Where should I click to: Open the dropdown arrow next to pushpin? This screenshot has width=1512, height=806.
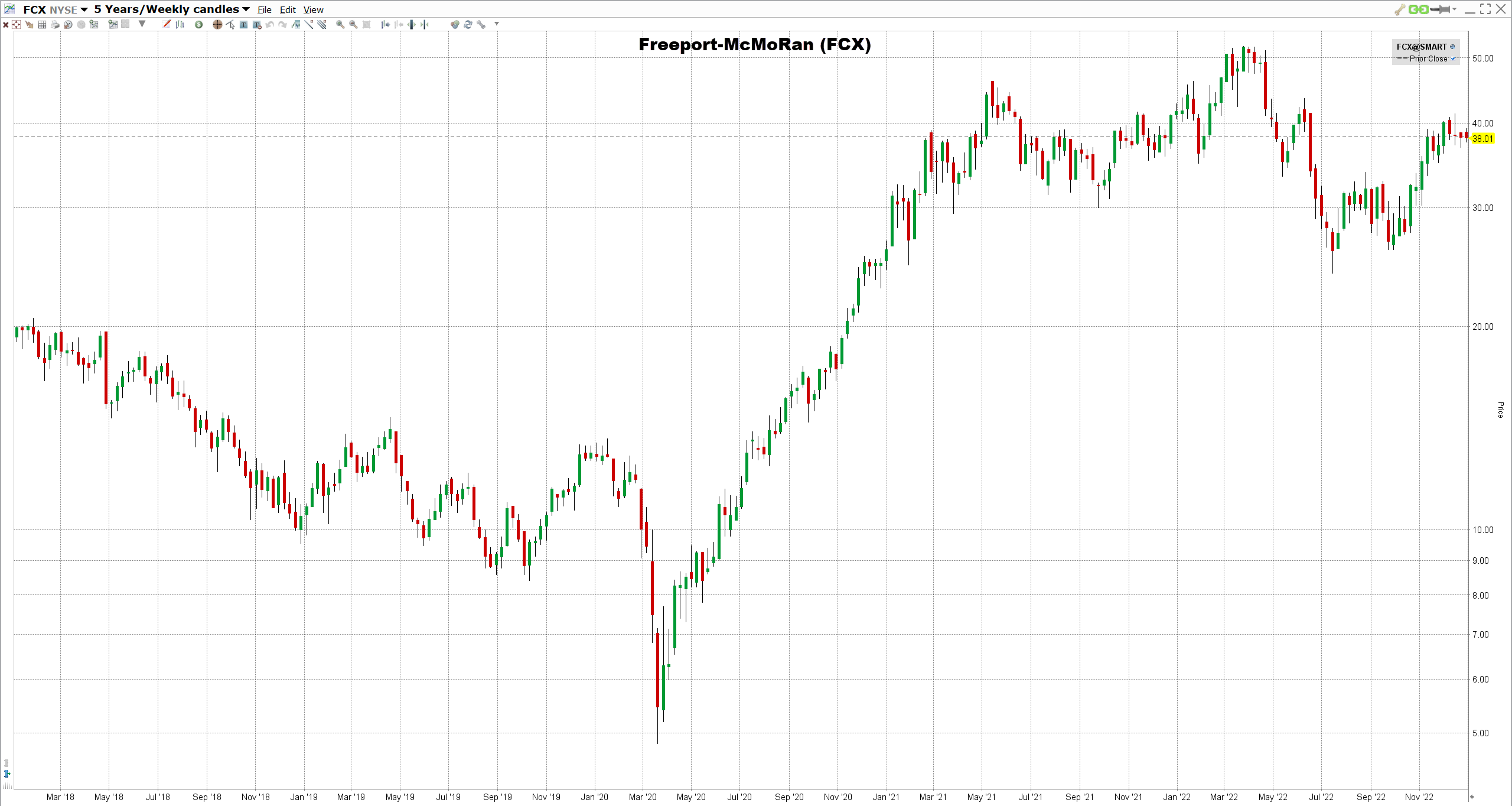[x=1454, y=9]
